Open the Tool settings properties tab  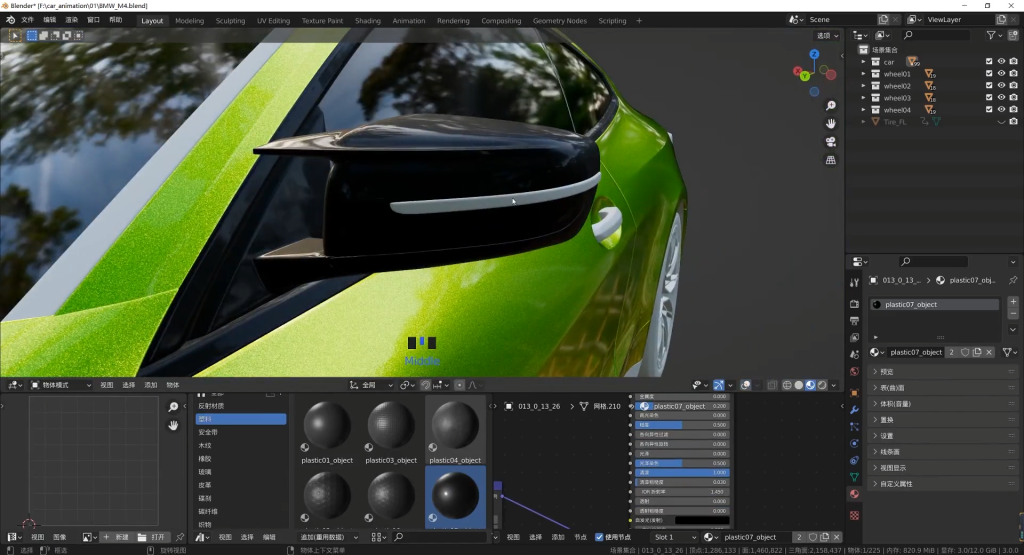(x=854, y=283)
